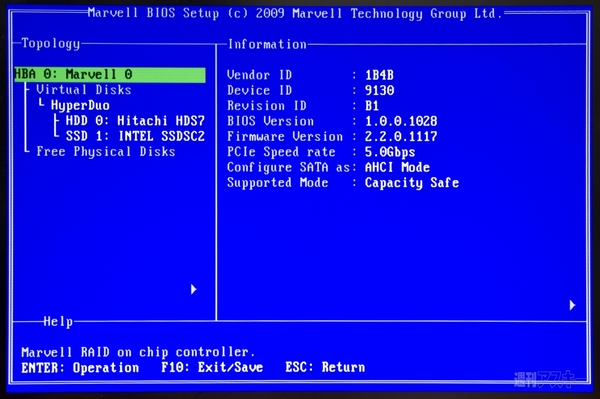Click Firmware Version value 2.2.0.1117

tap(401, 137)
